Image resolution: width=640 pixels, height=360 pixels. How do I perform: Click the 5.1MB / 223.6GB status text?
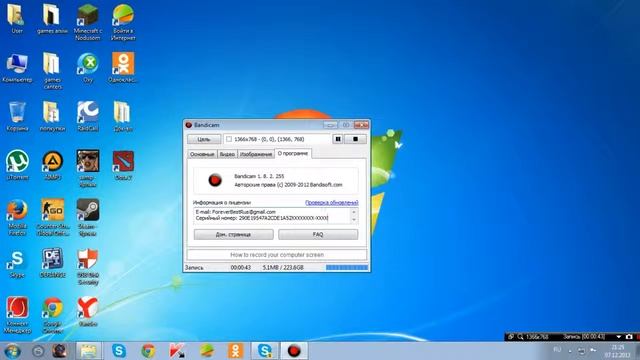[283, 267]
